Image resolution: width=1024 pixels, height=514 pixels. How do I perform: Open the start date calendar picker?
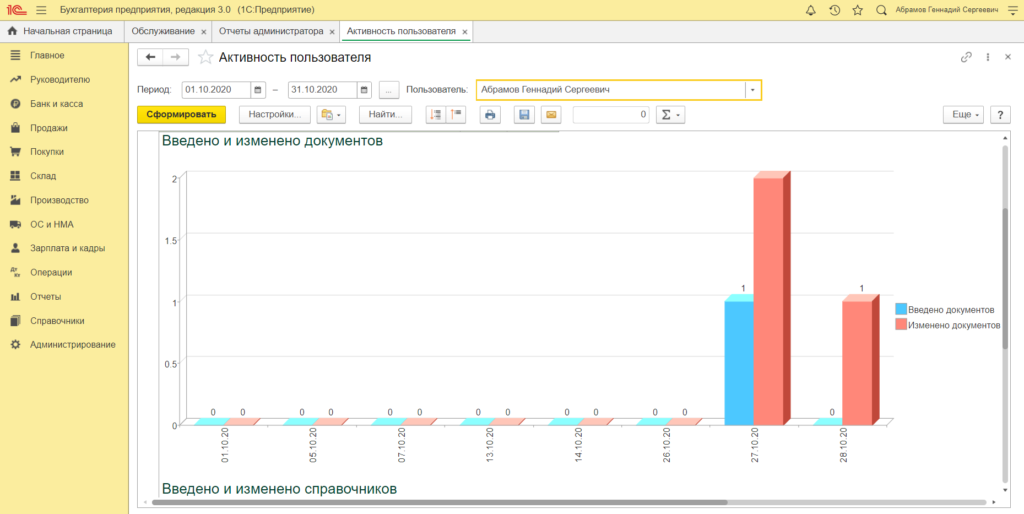pos(258,90)
